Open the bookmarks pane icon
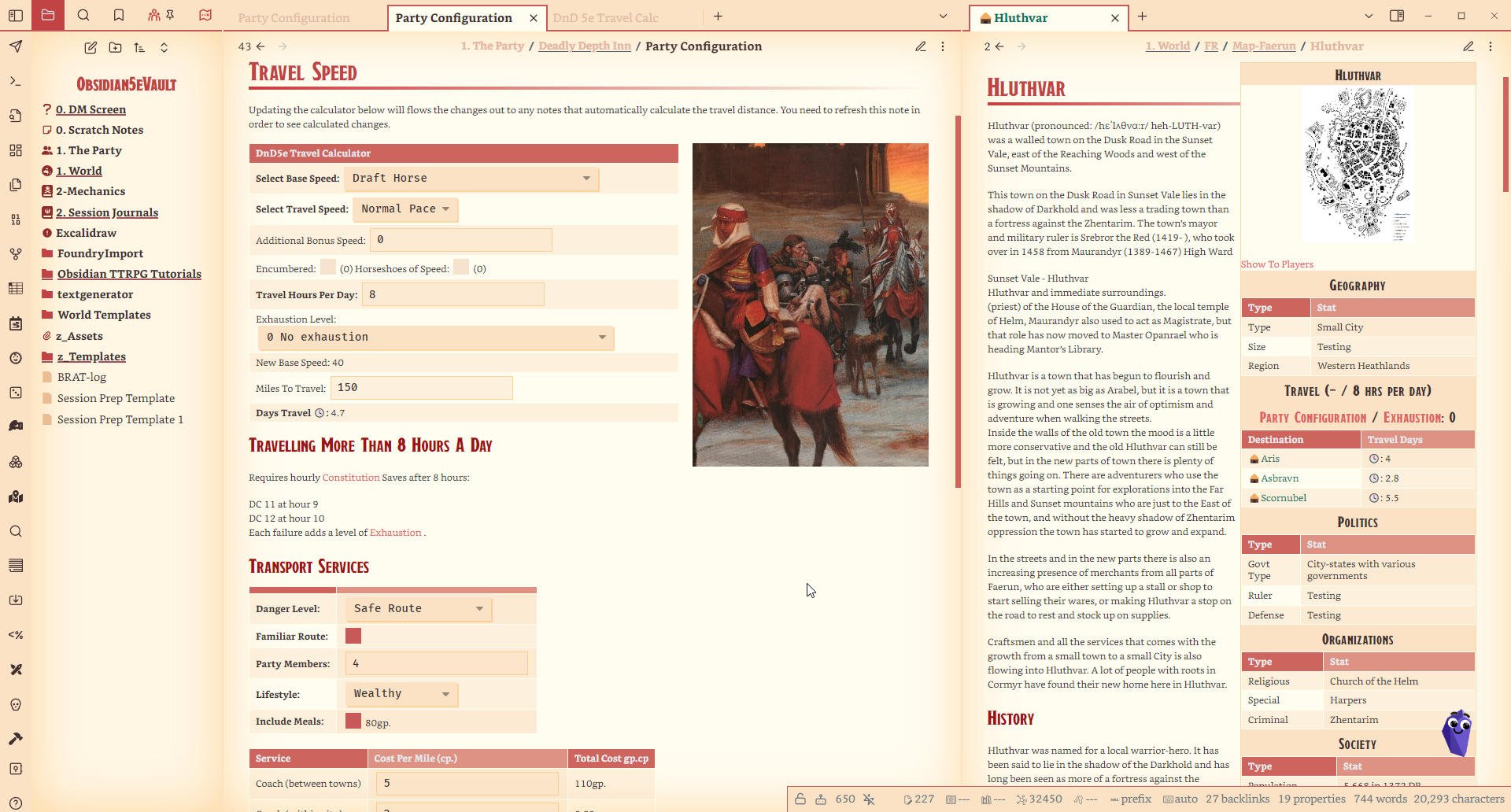 pos(119,16)
